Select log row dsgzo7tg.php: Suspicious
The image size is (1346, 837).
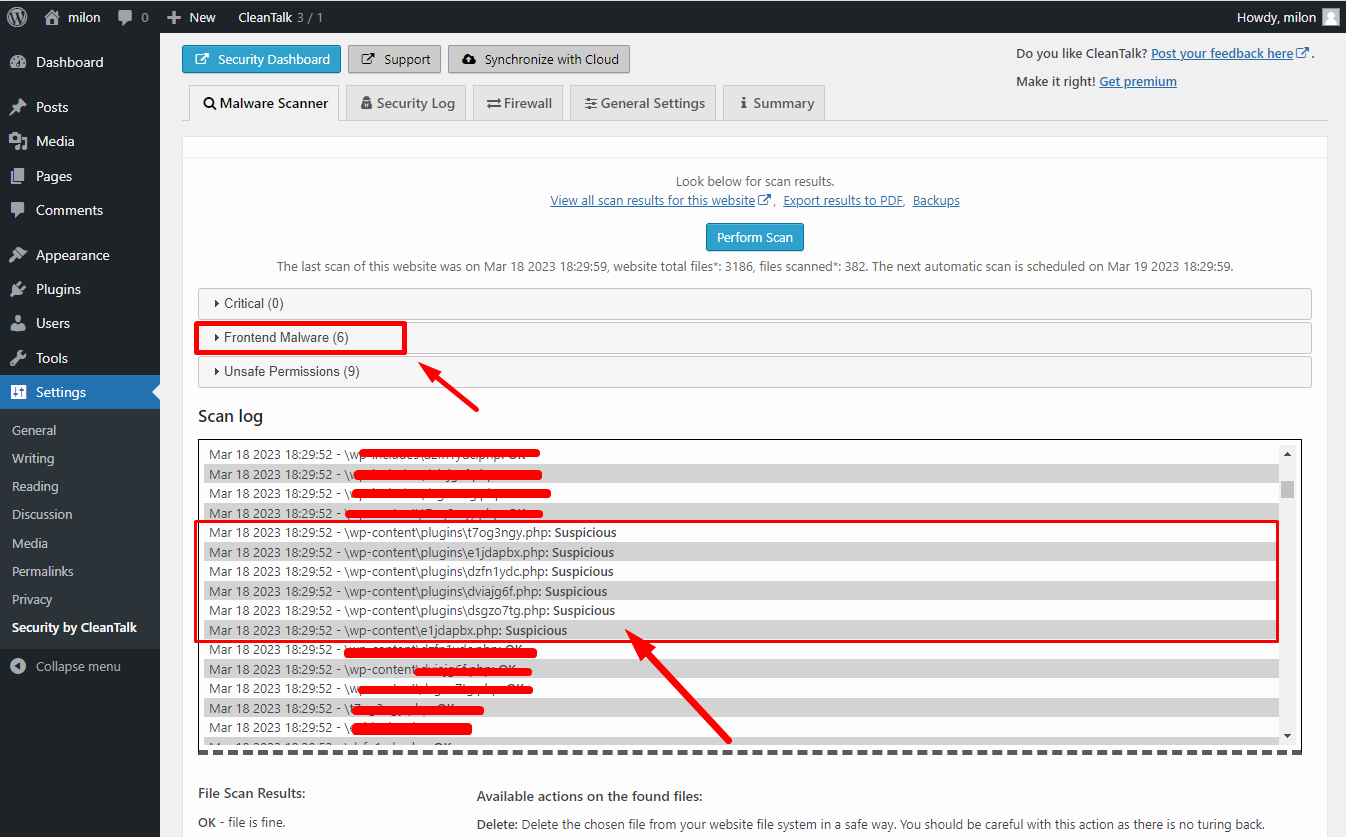tap(741, 610)
